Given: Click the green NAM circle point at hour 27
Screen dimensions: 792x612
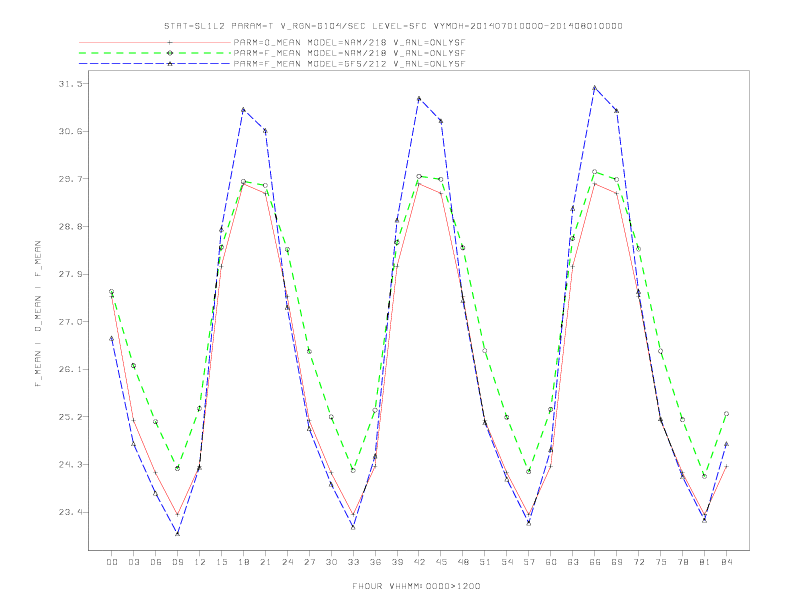Looking at the screenshot, I should (x=309, y=351).
